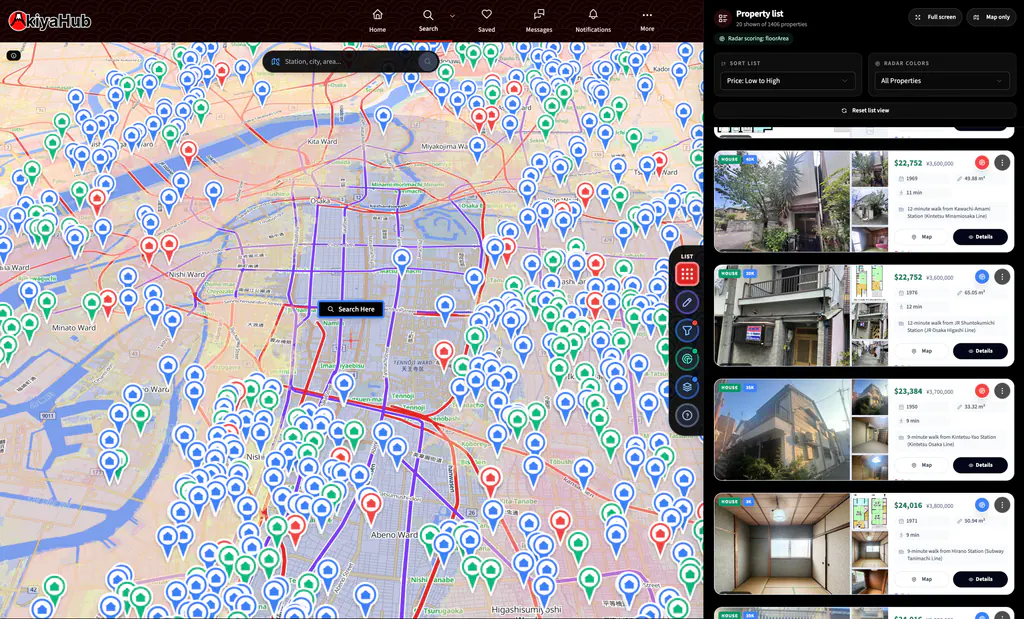Viewport: 1024px width, 619px height.
Task: Open main photo of Shuntokumichi house
Action: (x=782, y=315)
